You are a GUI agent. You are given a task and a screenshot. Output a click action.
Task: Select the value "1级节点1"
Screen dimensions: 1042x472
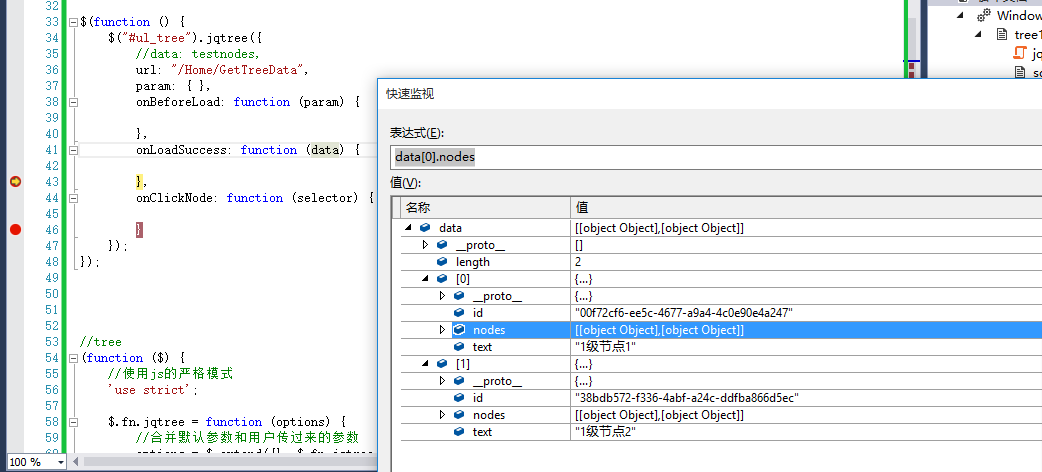[605, 347]
